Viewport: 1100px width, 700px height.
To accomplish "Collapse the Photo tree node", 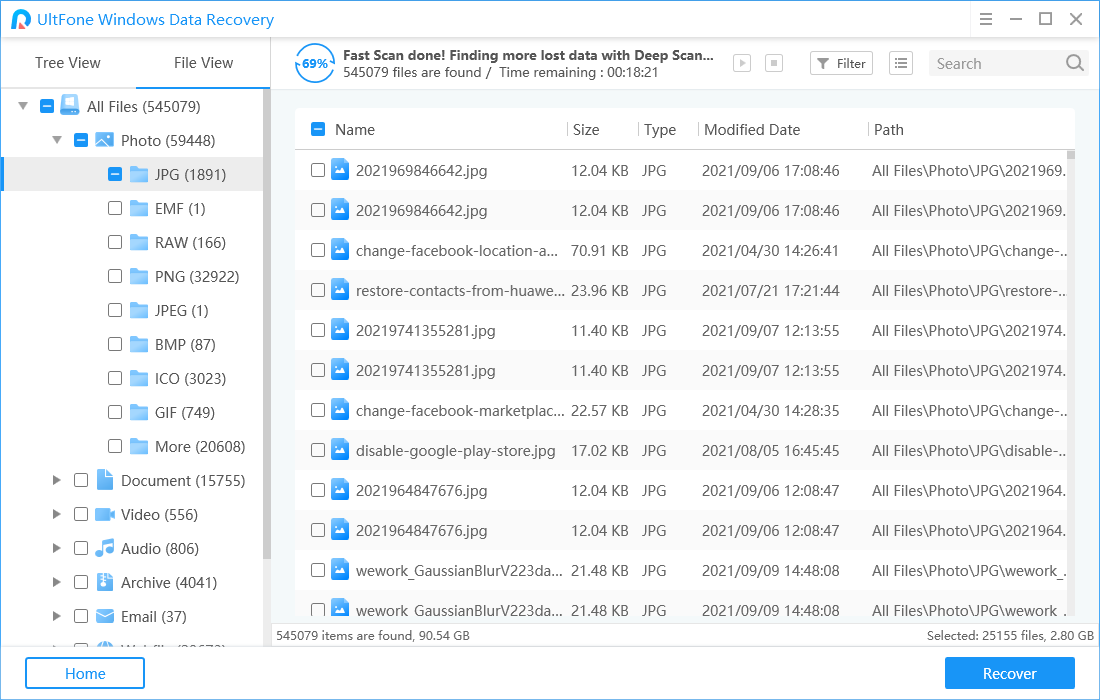I will pyautogui.click(x=57, y=140).
